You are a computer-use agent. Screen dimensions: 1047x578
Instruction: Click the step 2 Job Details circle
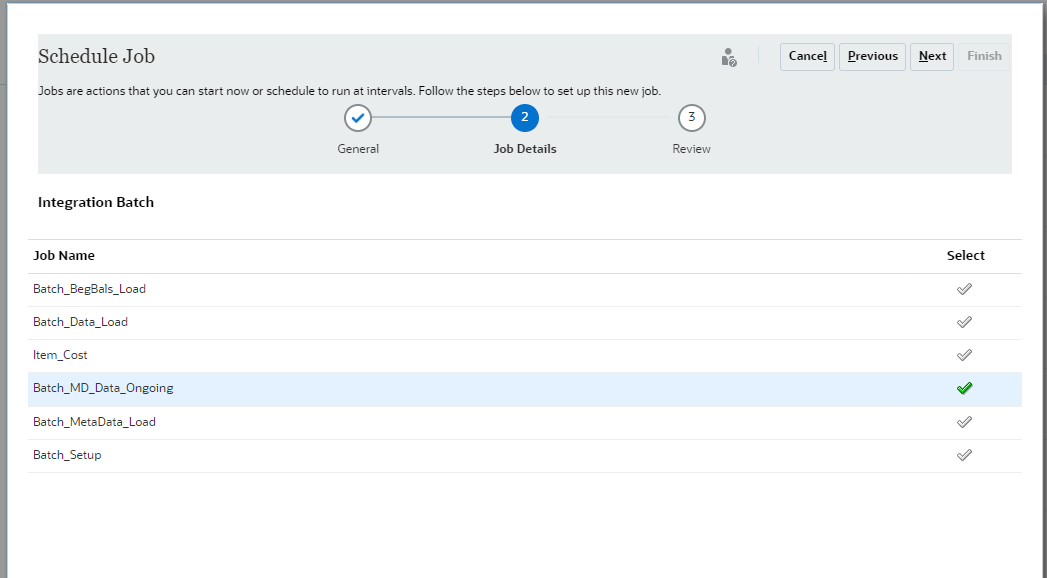[525, 118]
